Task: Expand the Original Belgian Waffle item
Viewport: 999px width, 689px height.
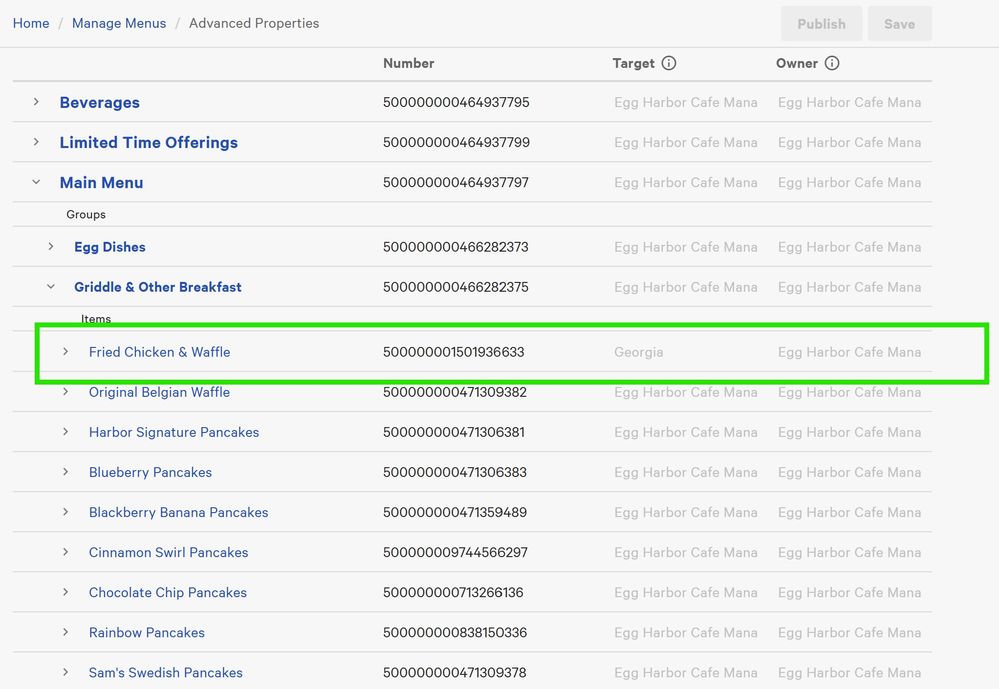Action: [66, 392]
